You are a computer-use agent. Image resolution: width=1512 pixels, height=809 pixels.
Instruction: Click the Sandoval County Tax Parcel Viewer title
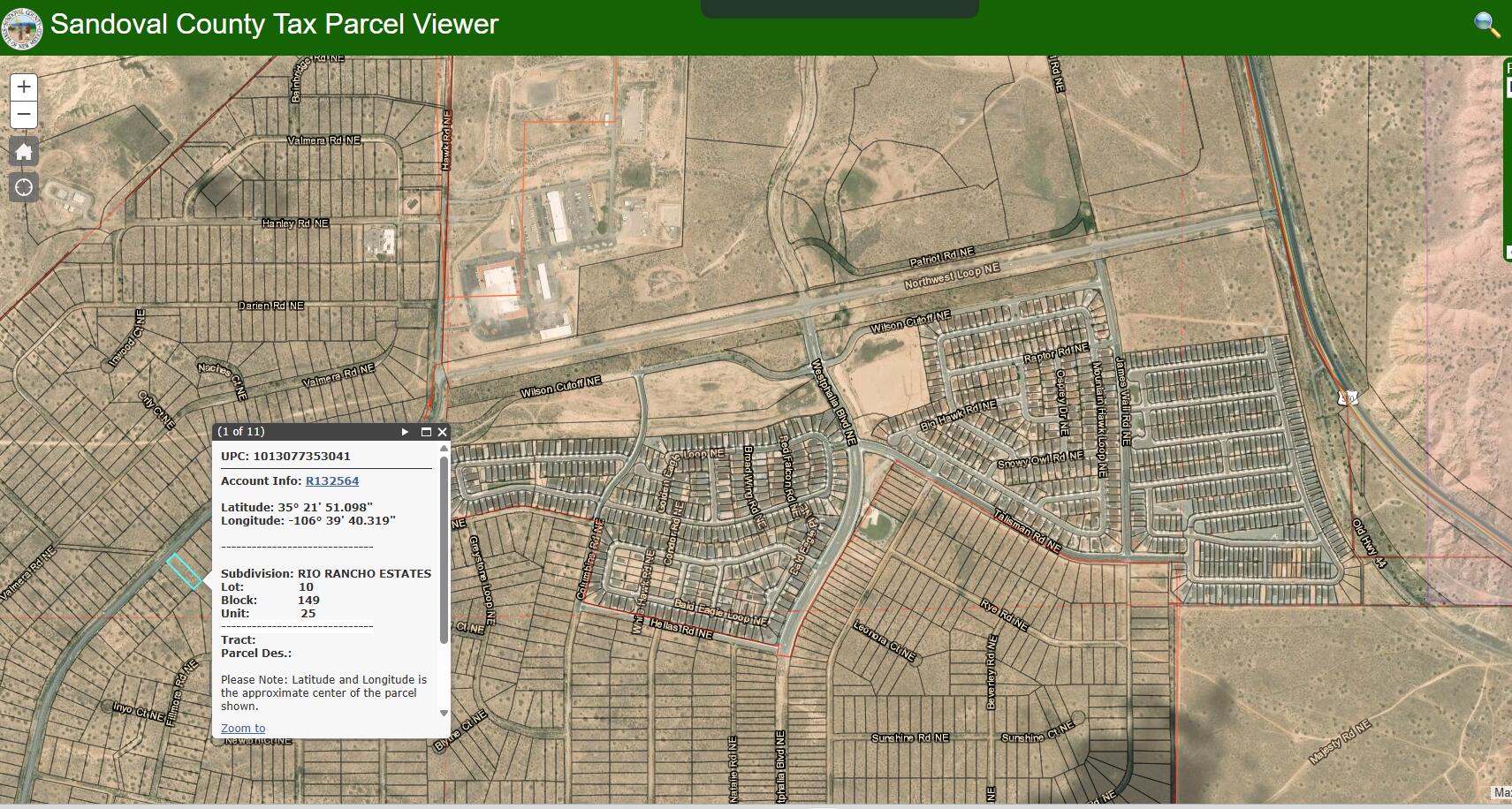click(x=274, y=24)
